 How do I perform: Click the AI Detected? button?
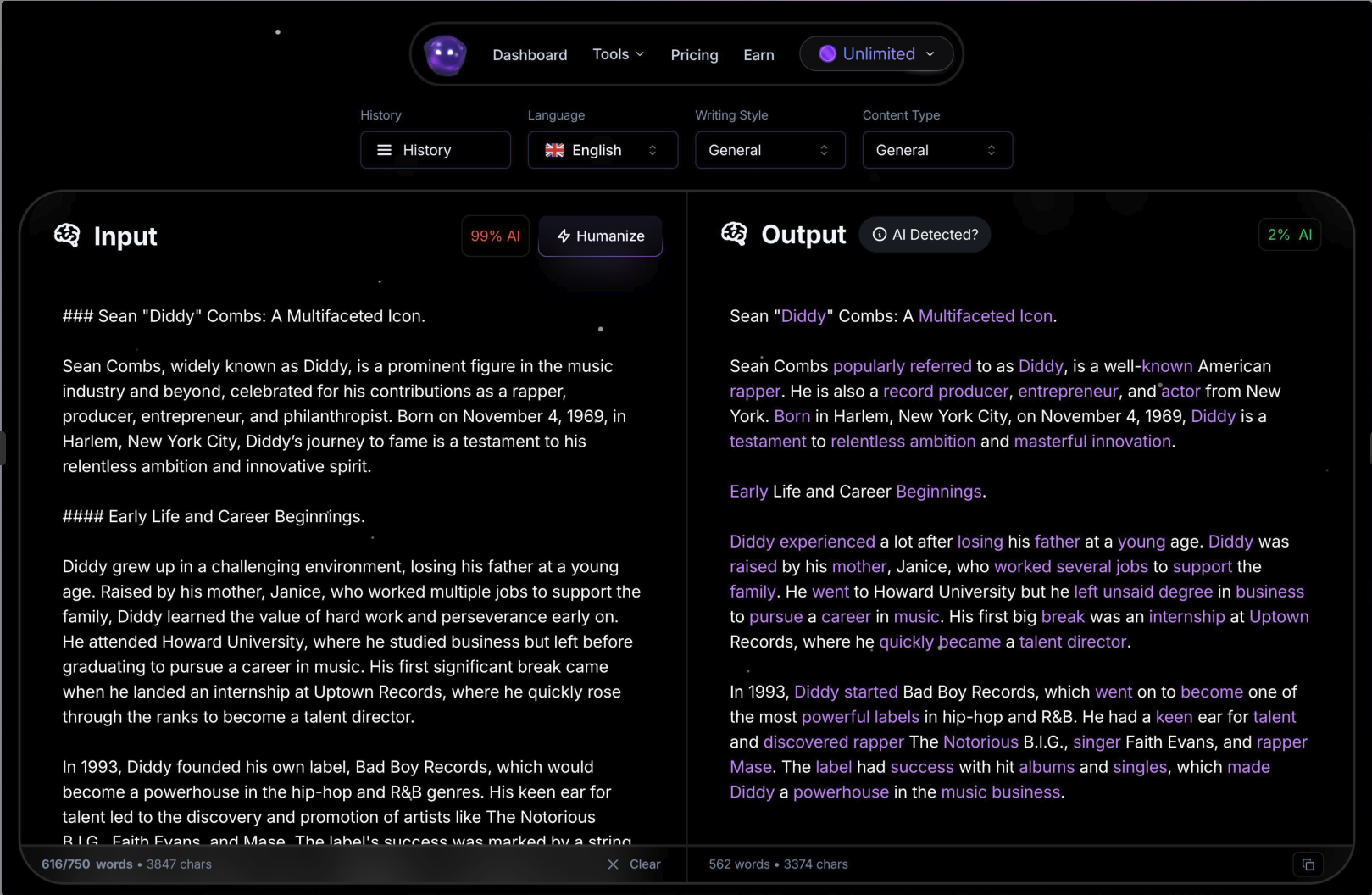tap(925, 235)
